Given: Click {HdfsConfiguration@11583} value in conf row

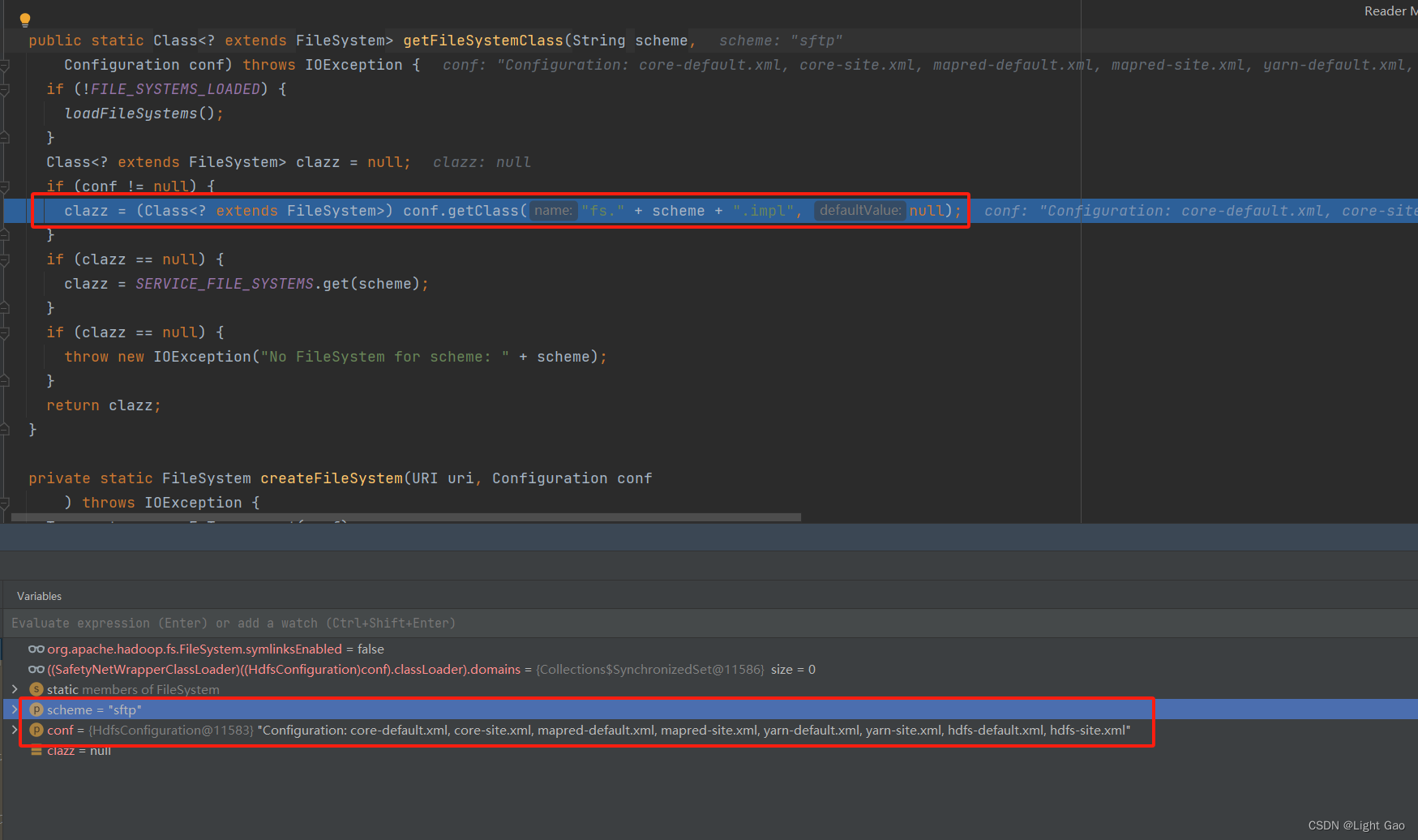Looking at the screenshot, I should [x=171, y=730].
